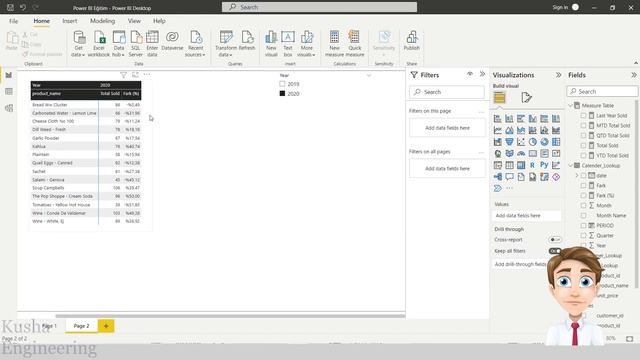Add a new report page

point(106,326)
